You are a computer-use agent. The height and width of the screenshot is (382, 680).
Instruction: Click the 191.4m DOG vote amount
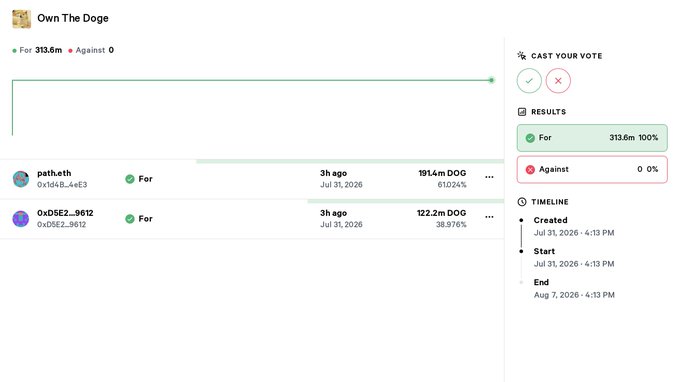pyautogui.click(x=442, y=173)
